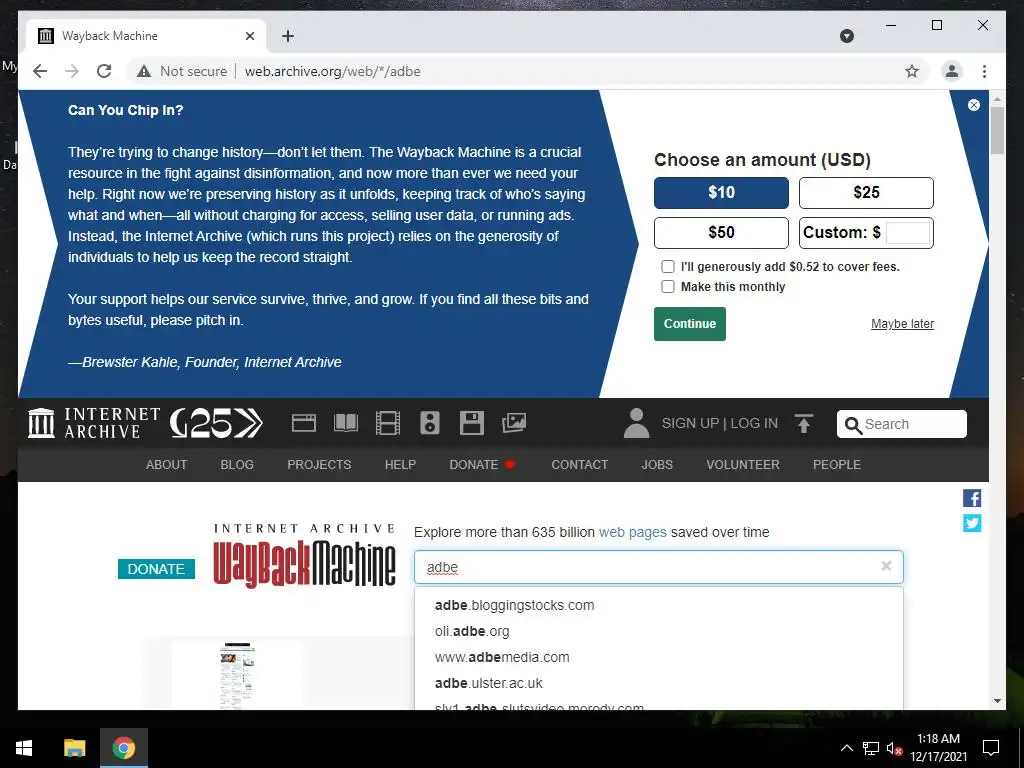Open a new browser tab
Screen dimensions: 1024x768
(287, 36)
